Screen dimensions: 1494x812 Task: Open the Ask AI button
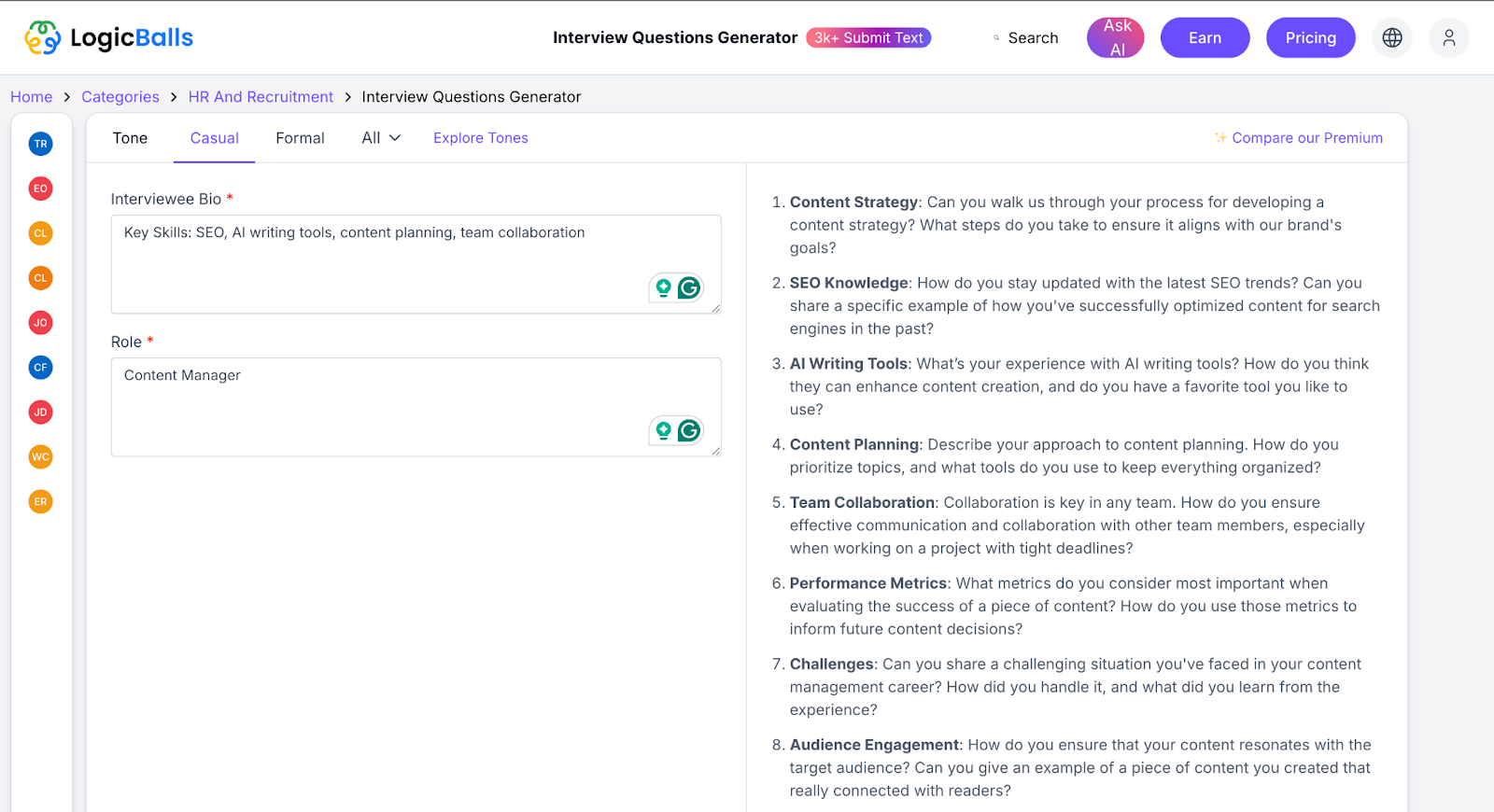click(x=1116, y=38)
